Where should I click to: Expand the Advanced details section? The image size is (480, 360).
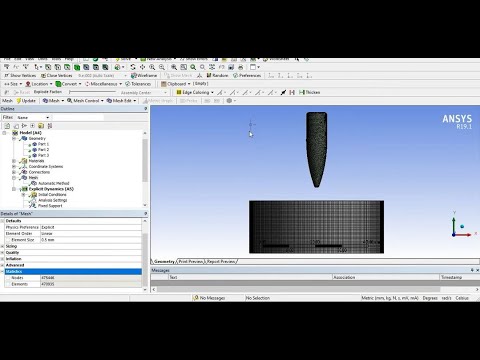(x=3, y=265)
